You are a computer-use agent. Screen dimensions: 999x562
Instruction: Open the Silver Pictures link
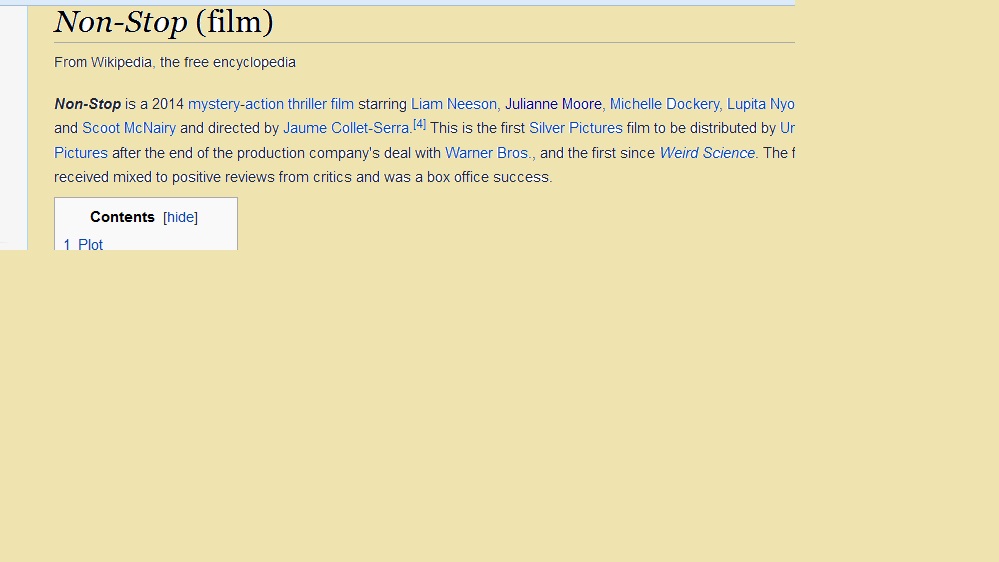[575, 128]
